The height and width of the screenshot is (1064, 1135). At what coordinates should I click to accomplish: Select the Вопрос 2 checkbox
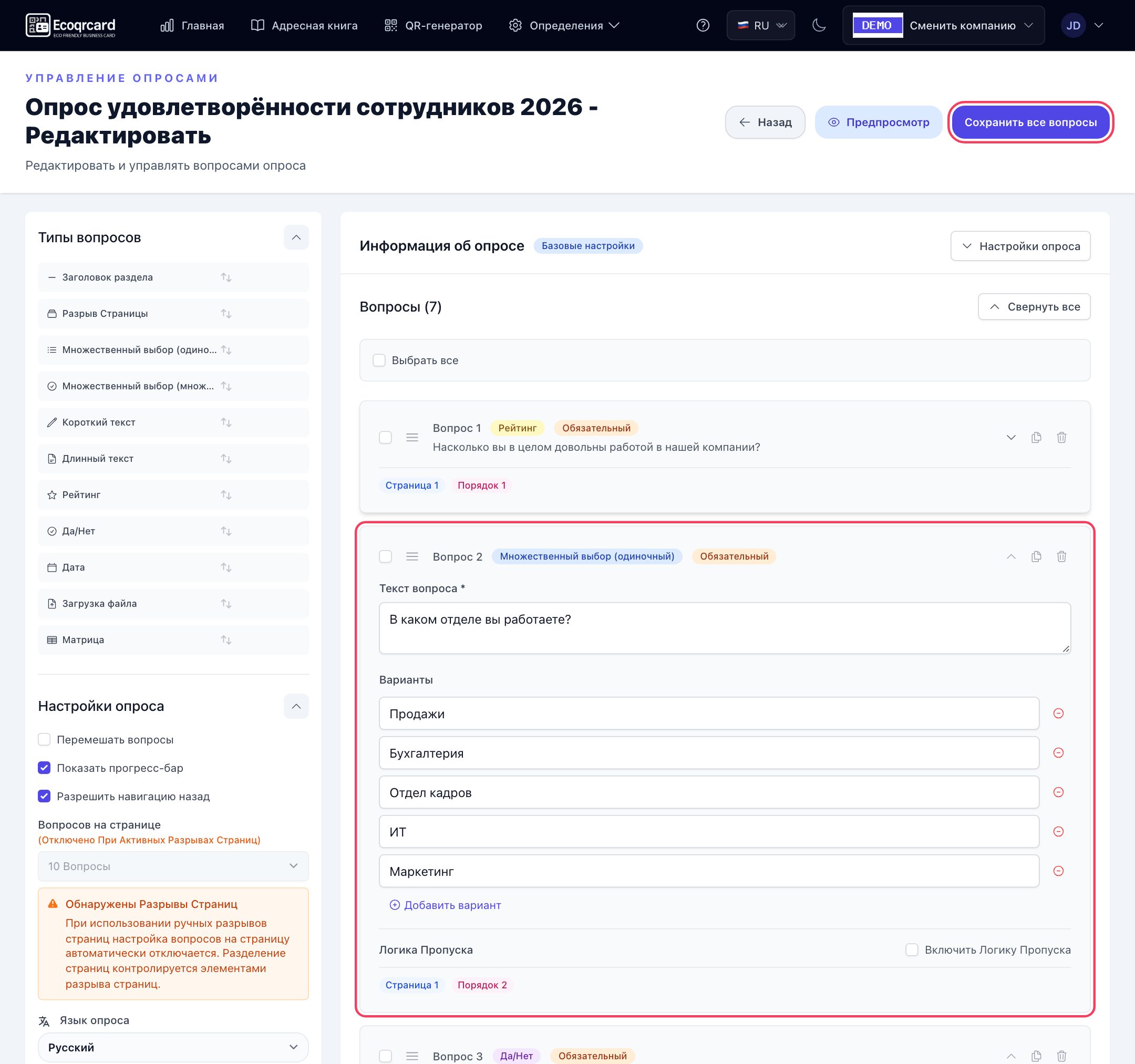[x=385, y=556]
